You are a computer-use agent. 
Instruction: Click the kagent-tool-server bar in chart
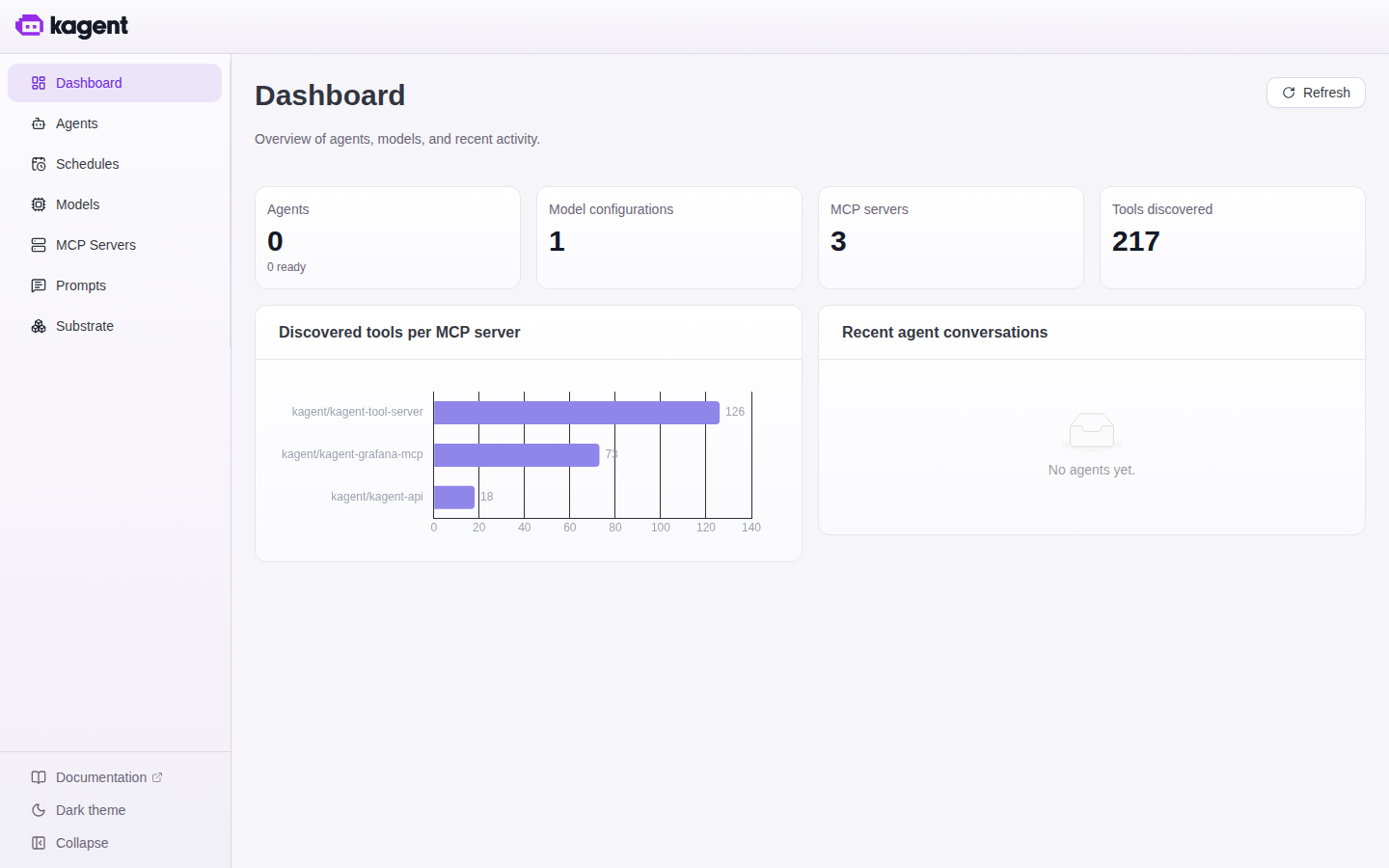point(577,413)
